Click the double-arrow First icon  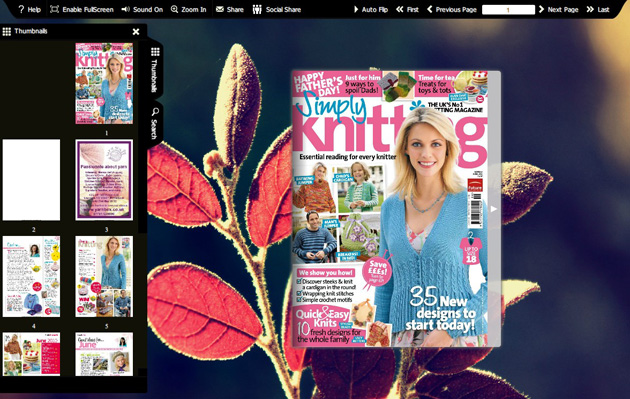tap(399, 9)
